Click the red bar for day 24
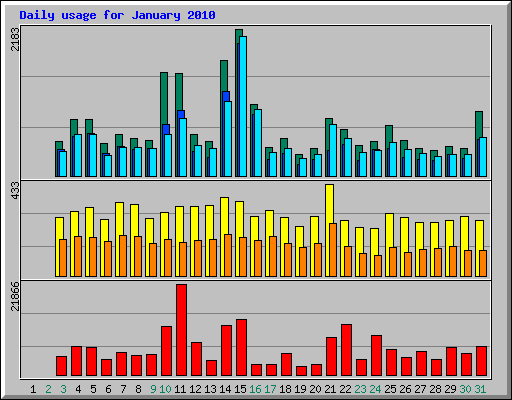The width and height of the screenshot is (512, 400). click(376, 356)
